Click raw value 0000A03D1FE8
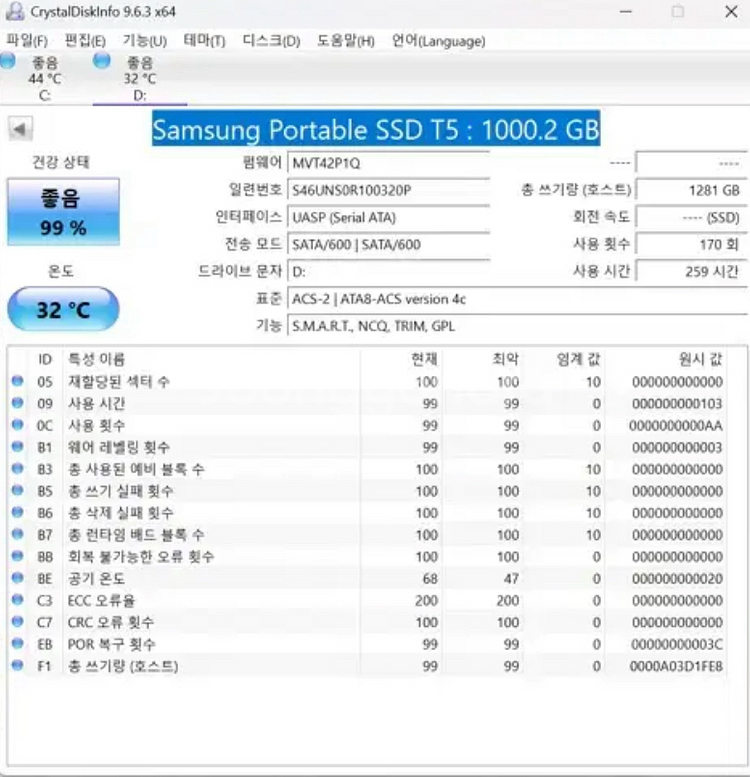750x777 pixels. pyautogui.click(x=676, y=666)
